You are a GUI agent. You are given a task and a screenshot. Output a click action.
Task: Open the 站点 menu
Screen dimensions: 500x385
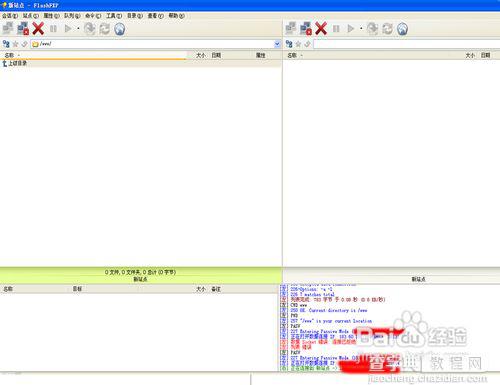31,16
